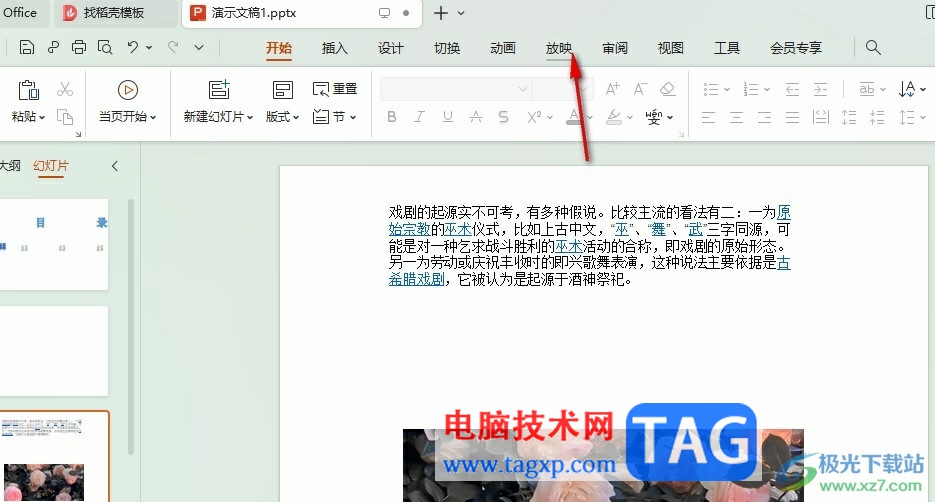
Task: Open Print Preview icon
Action: click(105, 47)
